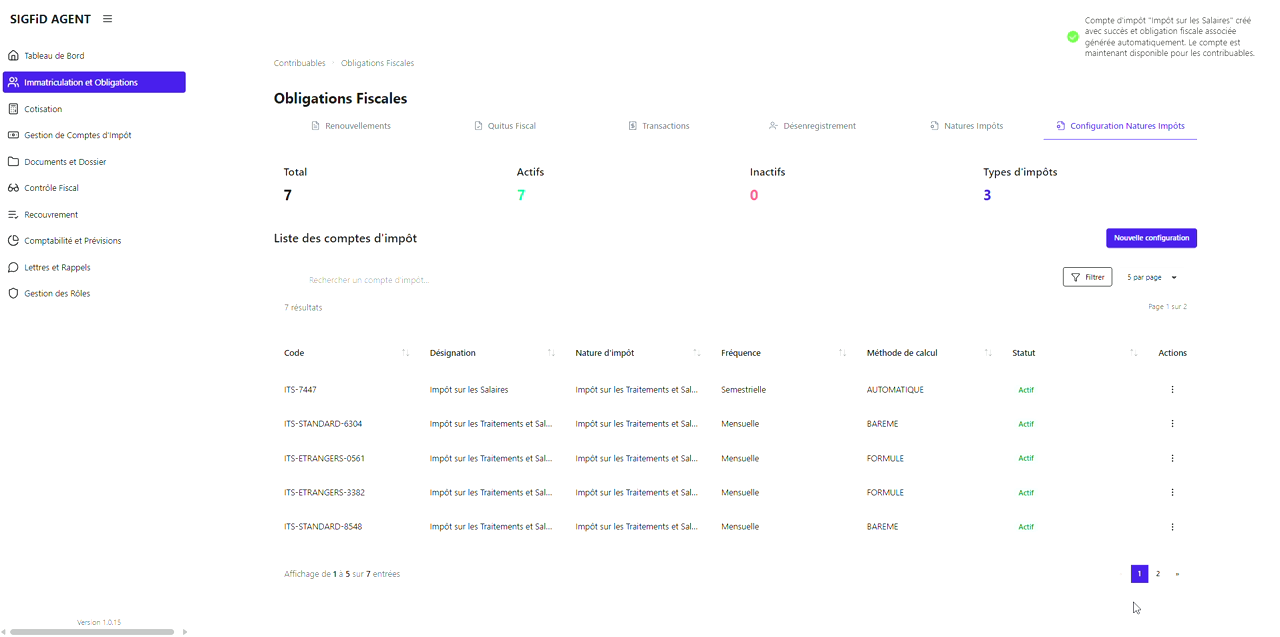
Task: Sort the table by the Code column
Action: (x=405, y=353)
